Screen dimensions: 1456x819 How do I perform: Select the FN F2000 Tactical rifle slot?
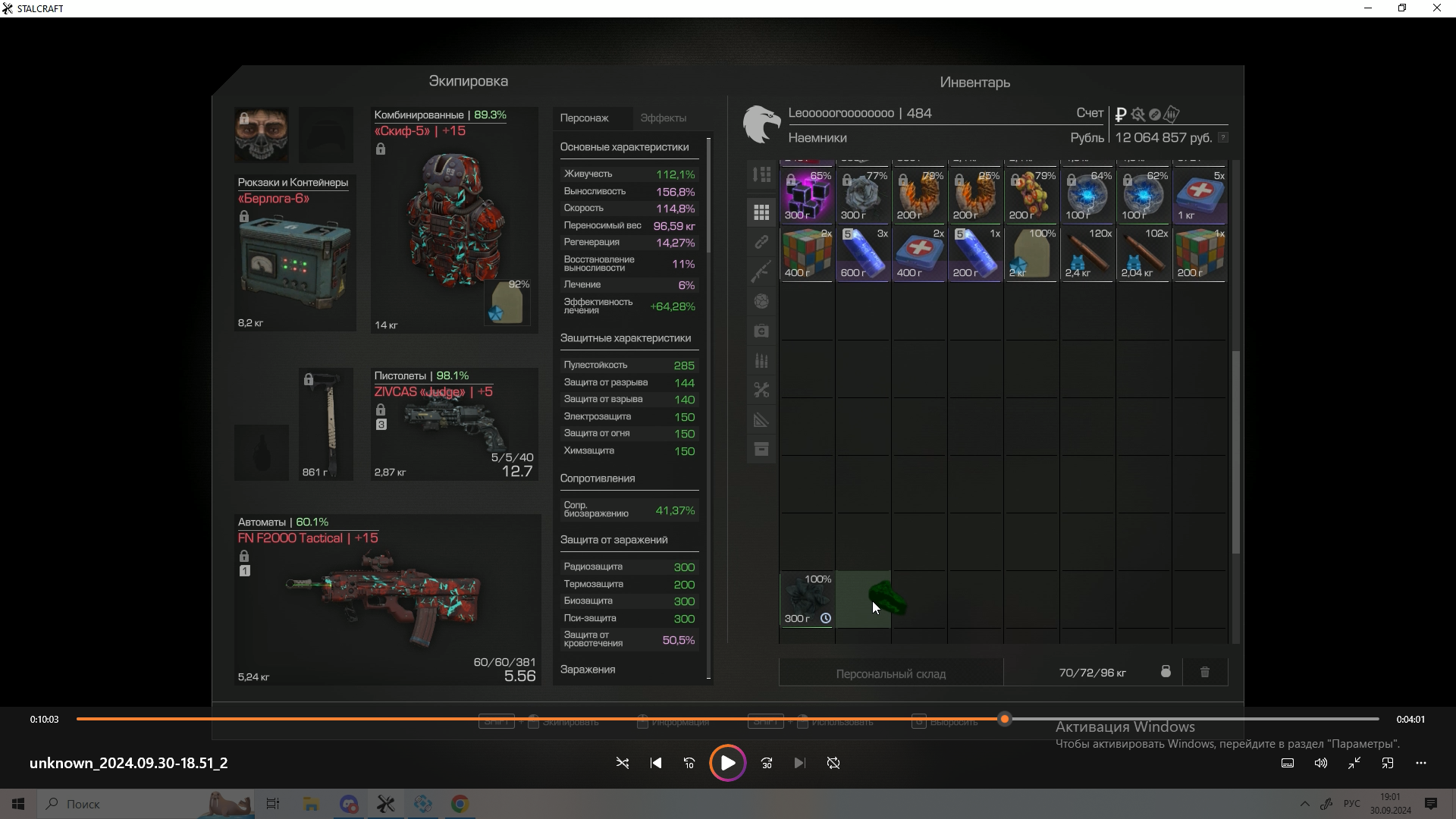pyautogui.click(x=388, y=600)
